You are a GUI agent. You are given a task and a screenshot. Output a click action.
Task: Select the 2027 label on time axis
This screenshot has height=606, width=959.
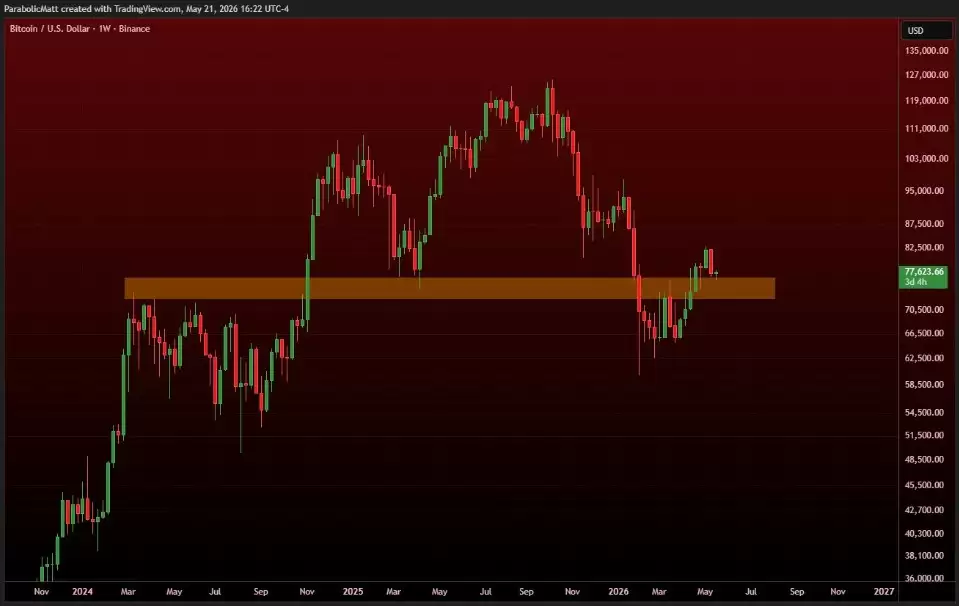coord(884,591)
